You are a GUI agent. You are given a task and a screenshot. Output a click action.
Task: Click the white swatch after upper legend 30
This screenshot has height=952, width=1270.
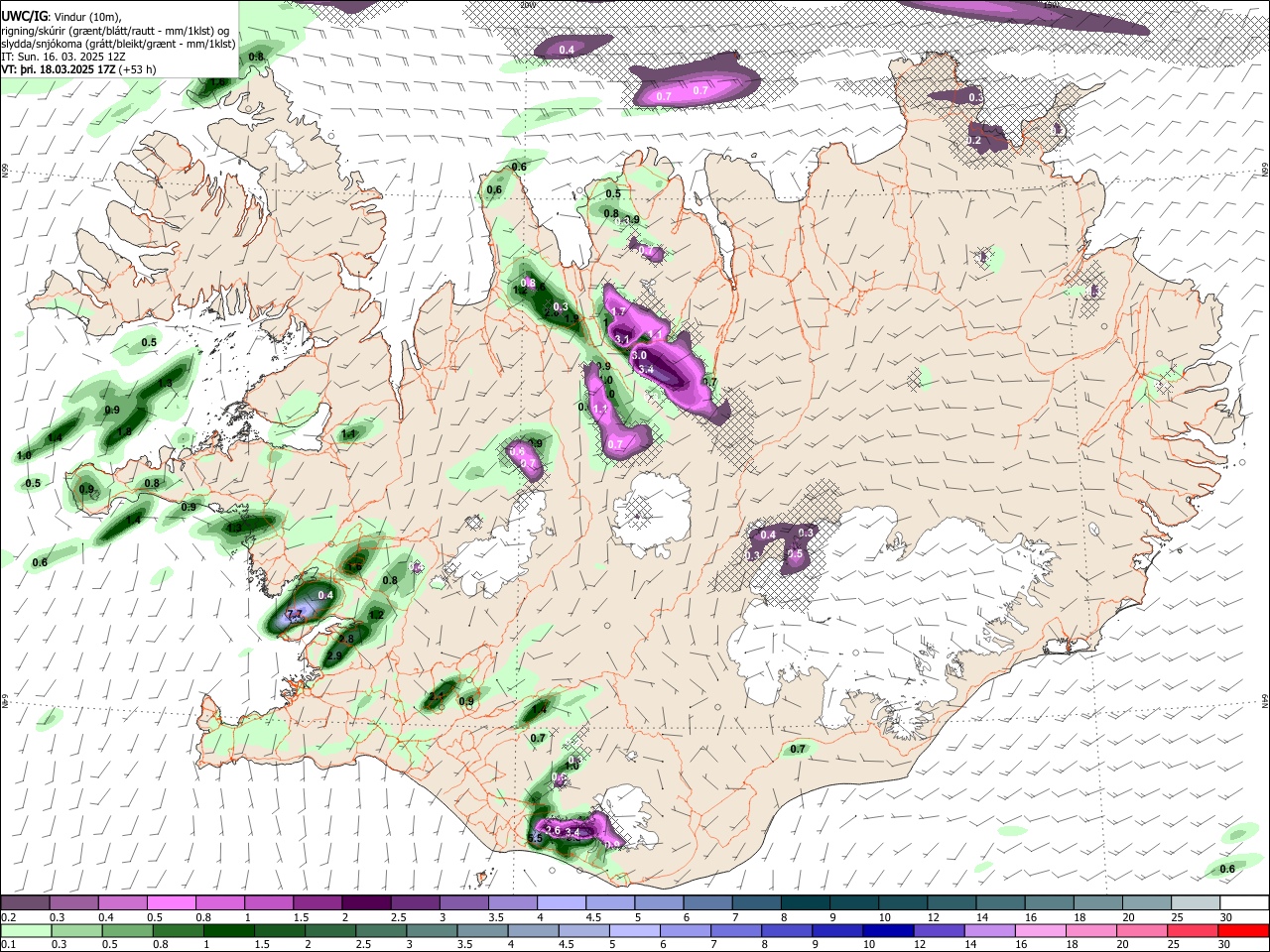[x=1245, y=902]
